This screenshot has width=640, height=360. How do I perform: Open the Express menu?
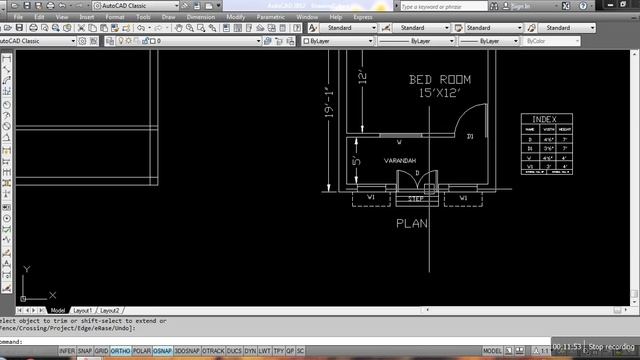(x=363, y=17)
